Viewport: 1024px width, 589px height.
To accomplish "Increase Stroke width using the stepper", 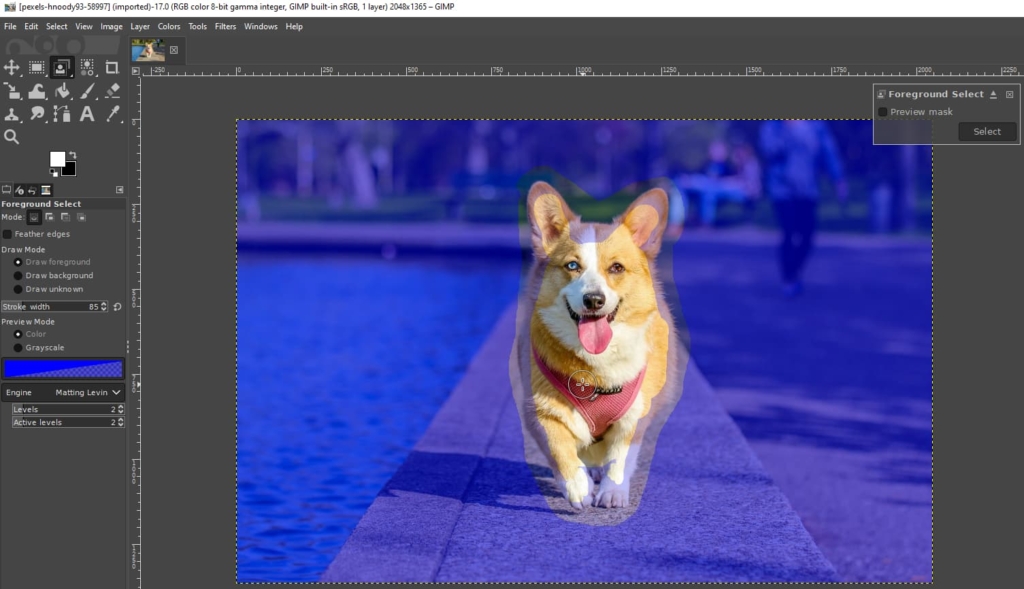I will pyautogui.click(x=103, y=305).
